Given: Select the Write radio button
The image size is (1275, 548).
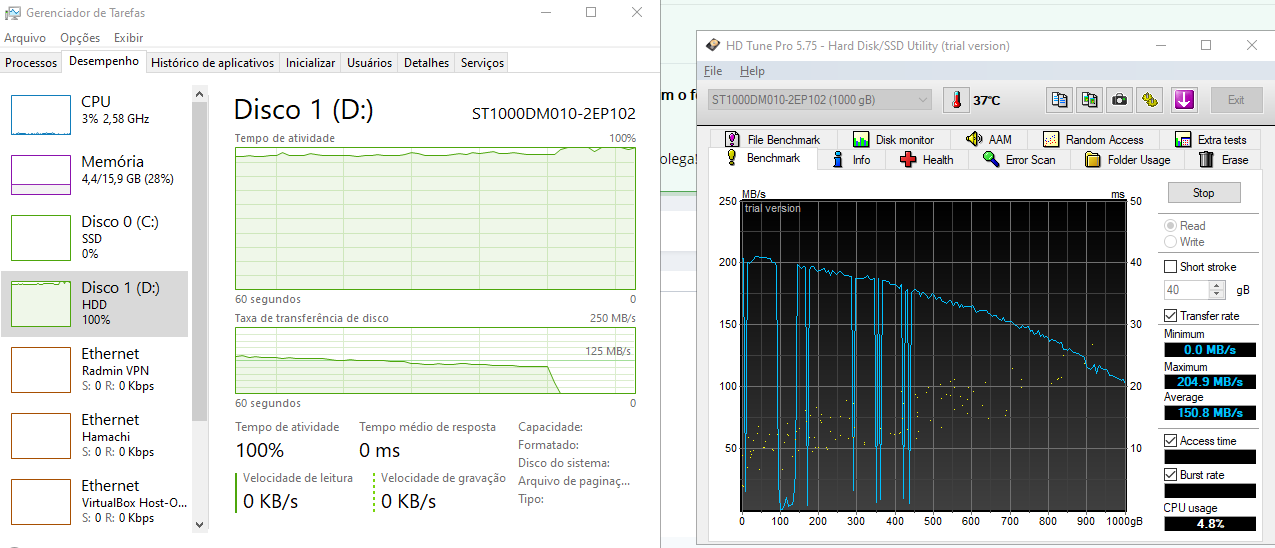Looking at the screenshot, I should click(1170, 242).
